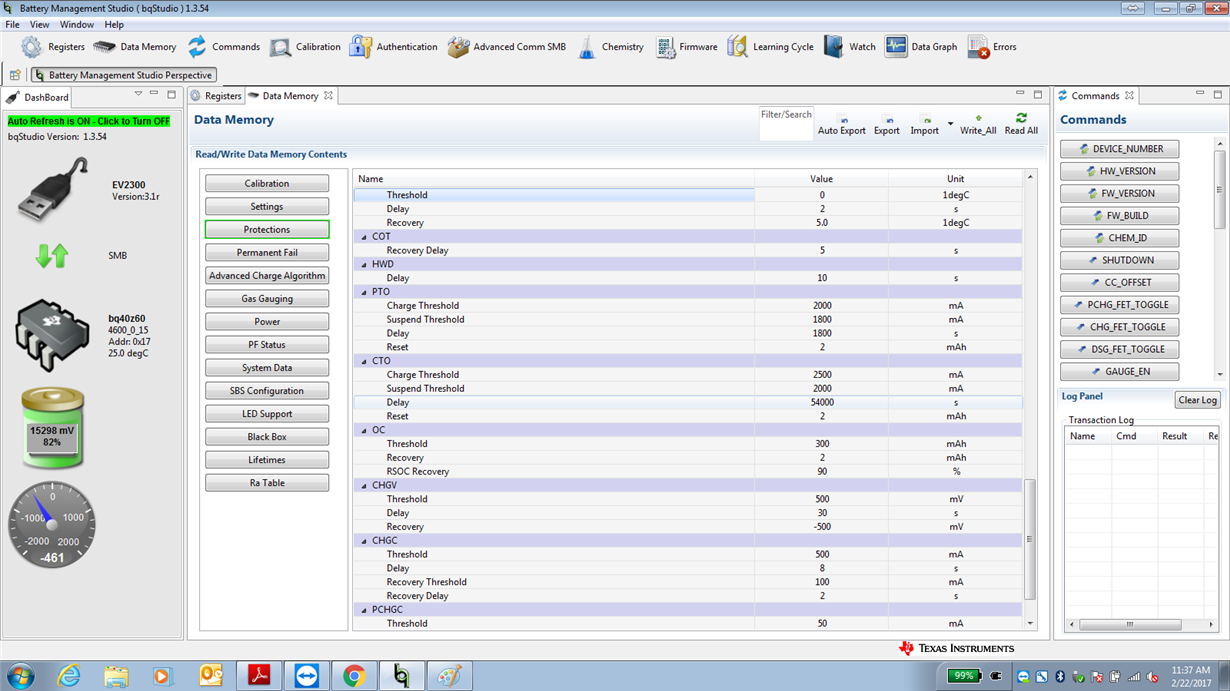The height and width of the screenshot is (691, 1230).
Task: Open the Ra Table category
Action: point(267,483)
